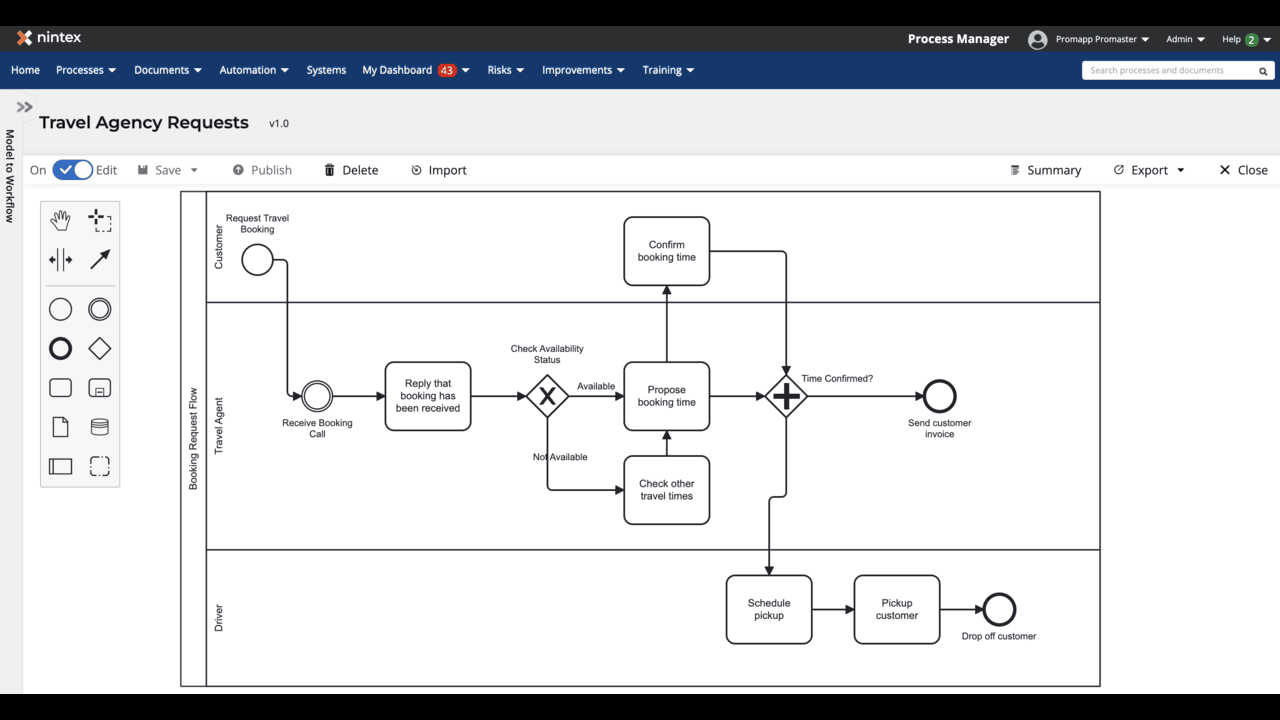The height and width of the screenshot is (720, 1280).
Task: Open the Documents dropdown menu
Action: (x=168, y=70)
